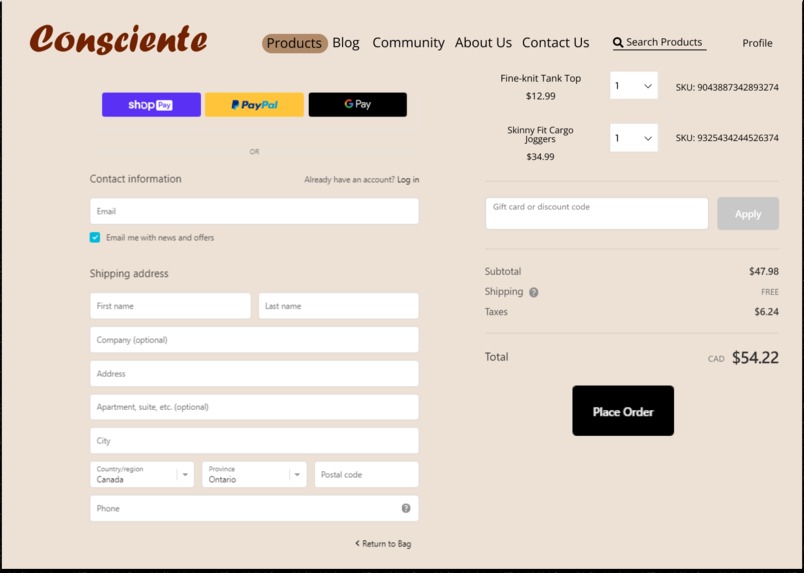Open the Province dropdown
This screenshot has height=573, width=804.
(254, 475)
